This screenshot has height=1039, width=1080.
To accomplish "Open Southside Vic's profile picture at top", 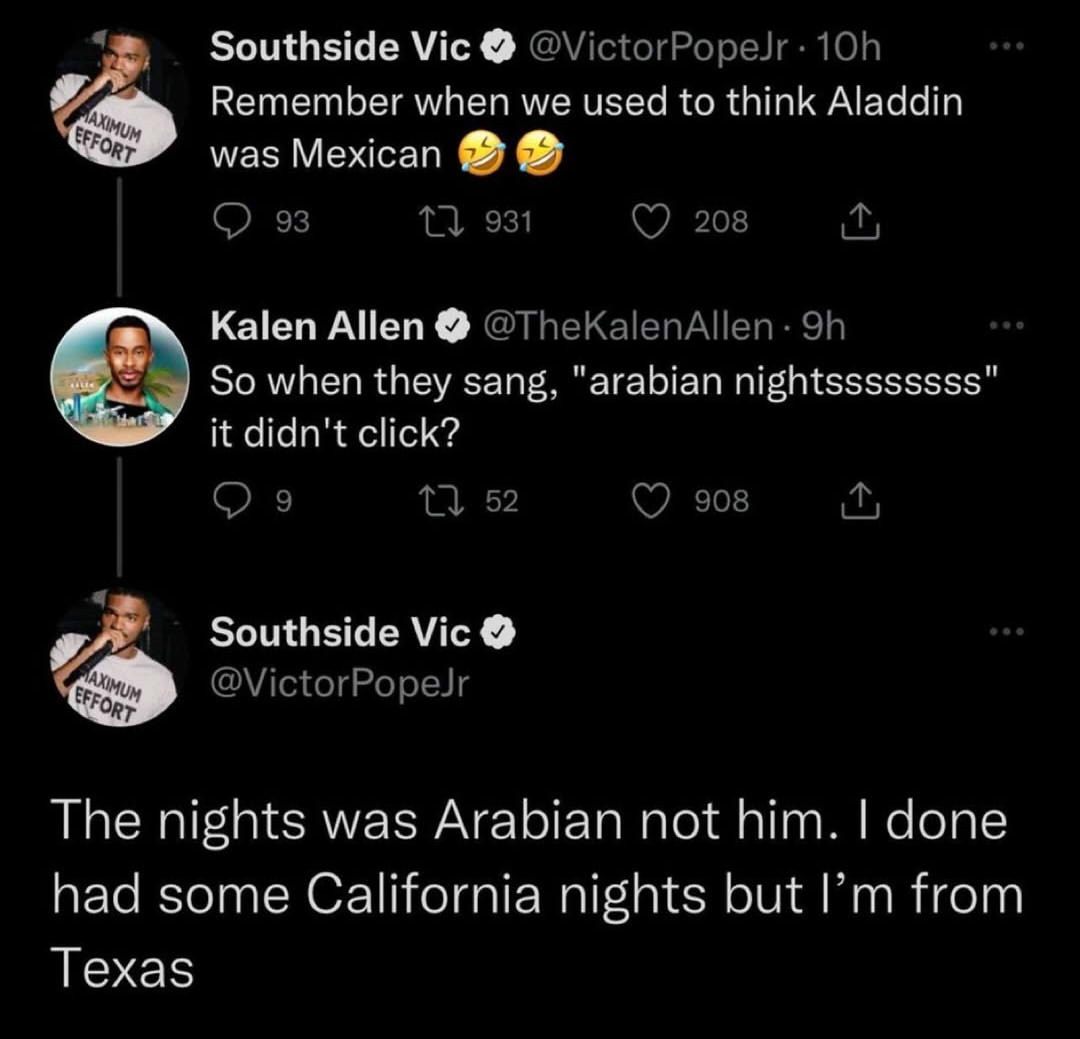I will (x=118, y=98).
